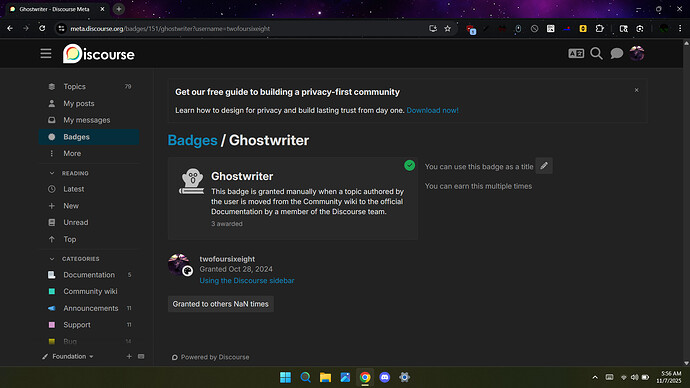Image resolution: width=690 pixels, height=388 pixels.
Task: Open twofoursixeight's avatar
Action: pyautogui.click(x=180, y=264)
